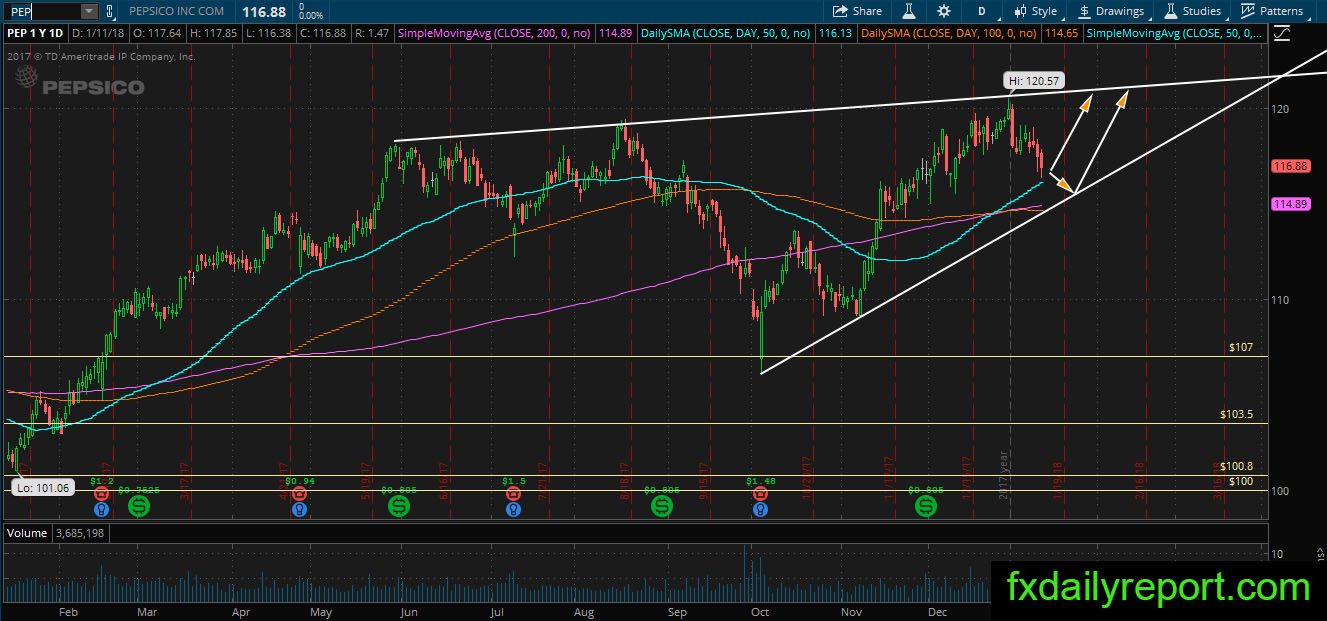Click the SimpleMovingAvg (CLOSE, 50, 0,... label

(x=1175, y=33)
